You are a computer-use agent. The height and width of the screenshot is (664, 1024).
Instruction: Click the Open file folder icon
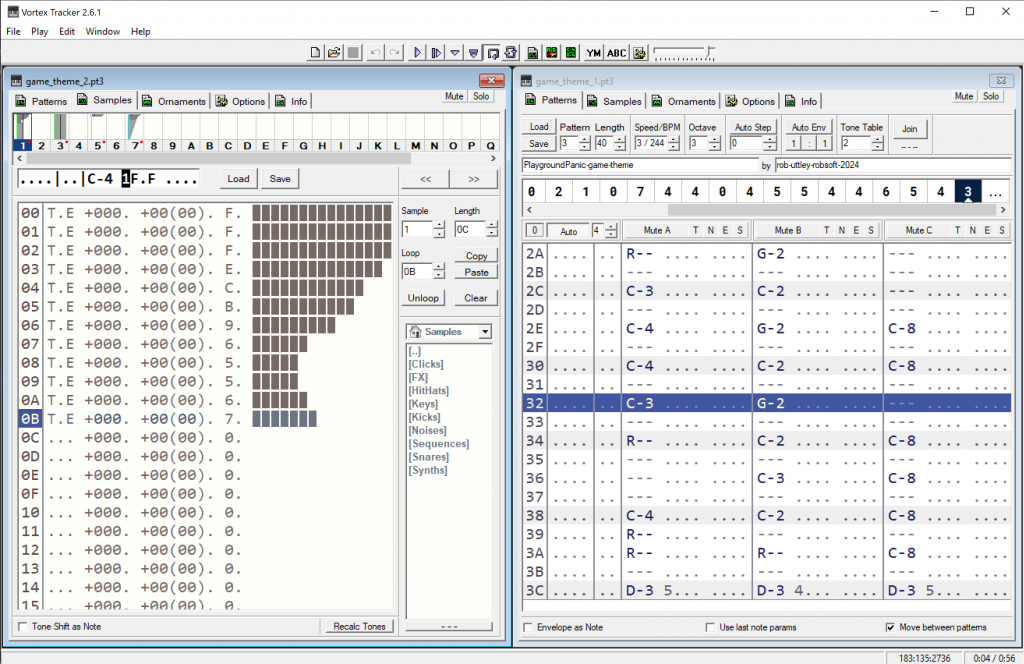pyautogui.click(x=334, y=52)
